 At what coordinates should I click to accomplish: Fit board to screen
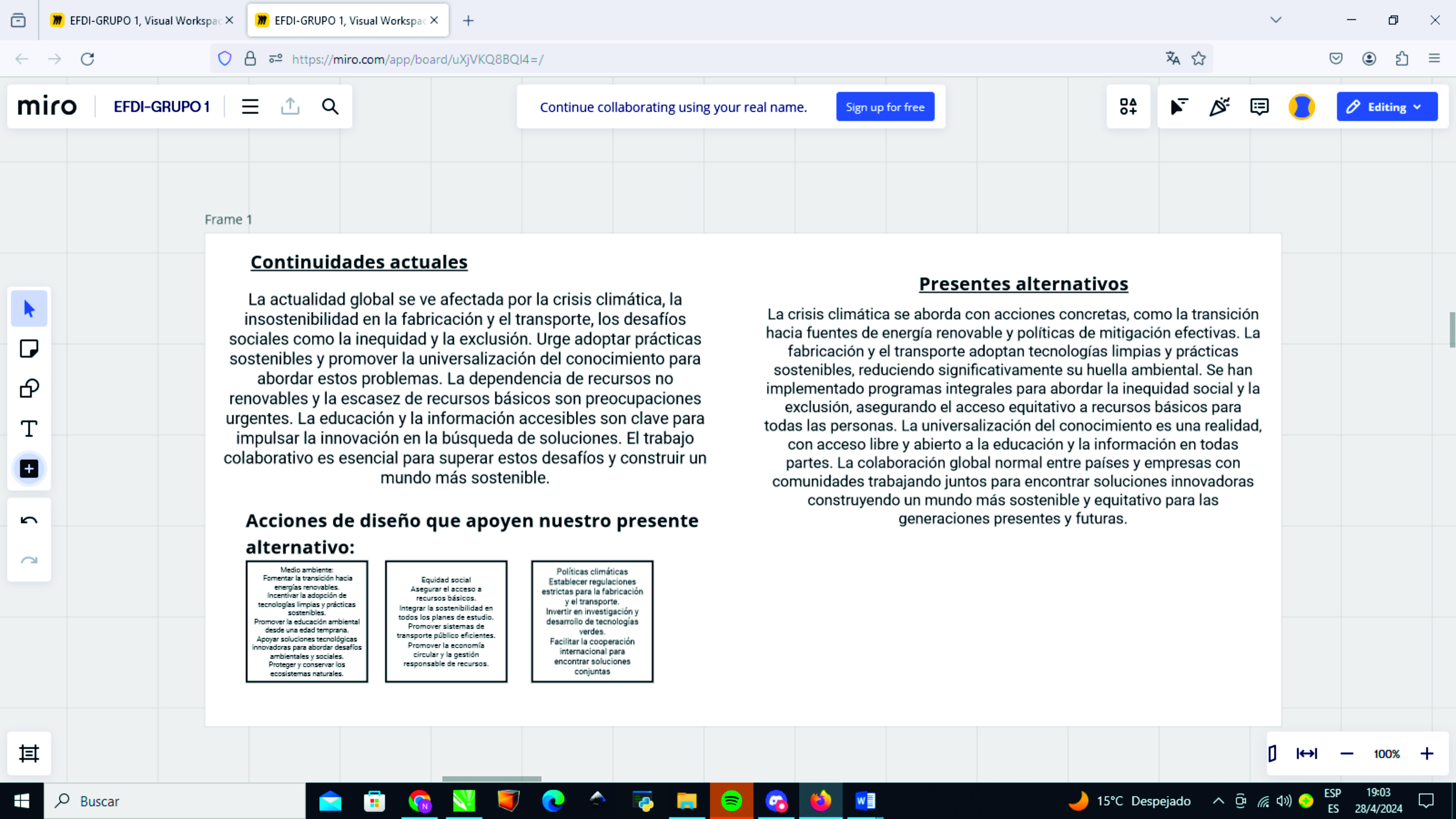(x=1307, y=753)
